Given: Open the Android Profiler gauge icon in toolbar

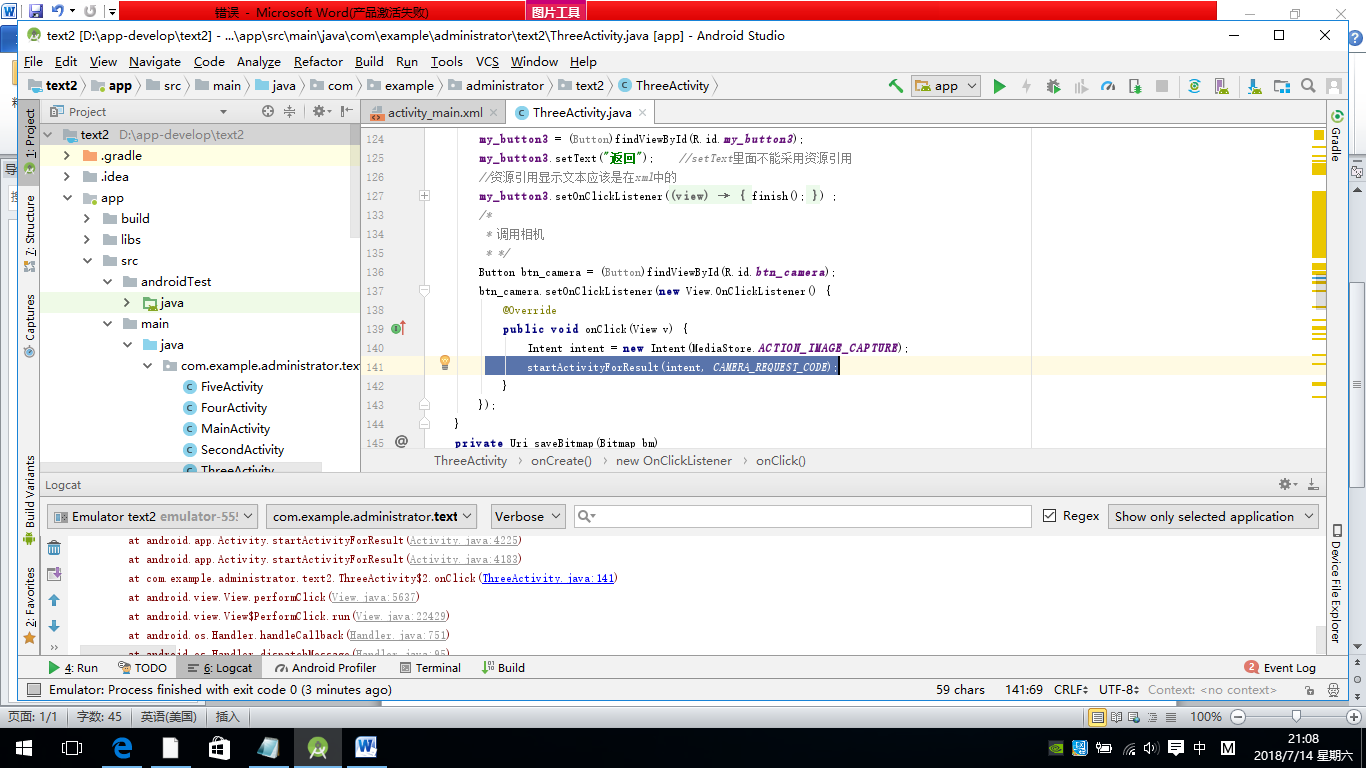Looking at the screenshot, I should pyautogui.click(x=1107, y=86).
